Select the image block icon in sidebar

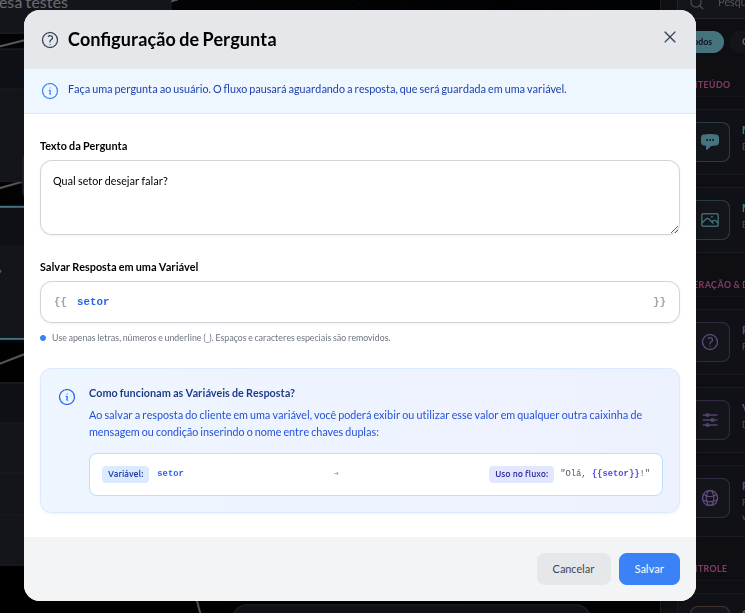tap(710, 220)
